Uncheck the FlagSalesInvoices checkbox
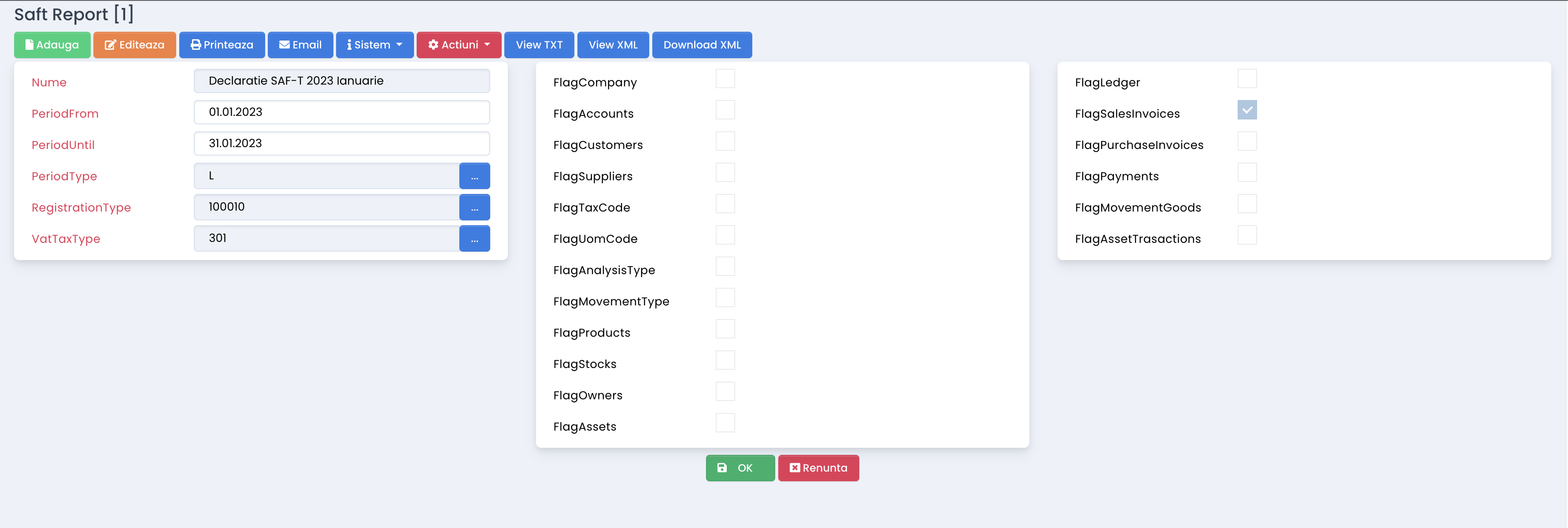 coord(1246,110)
